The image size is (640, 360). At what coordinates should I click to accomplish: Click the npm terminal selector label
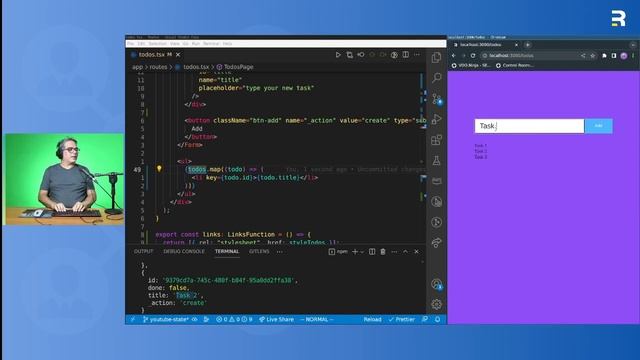pyautogui.click(x=338, y=252)
